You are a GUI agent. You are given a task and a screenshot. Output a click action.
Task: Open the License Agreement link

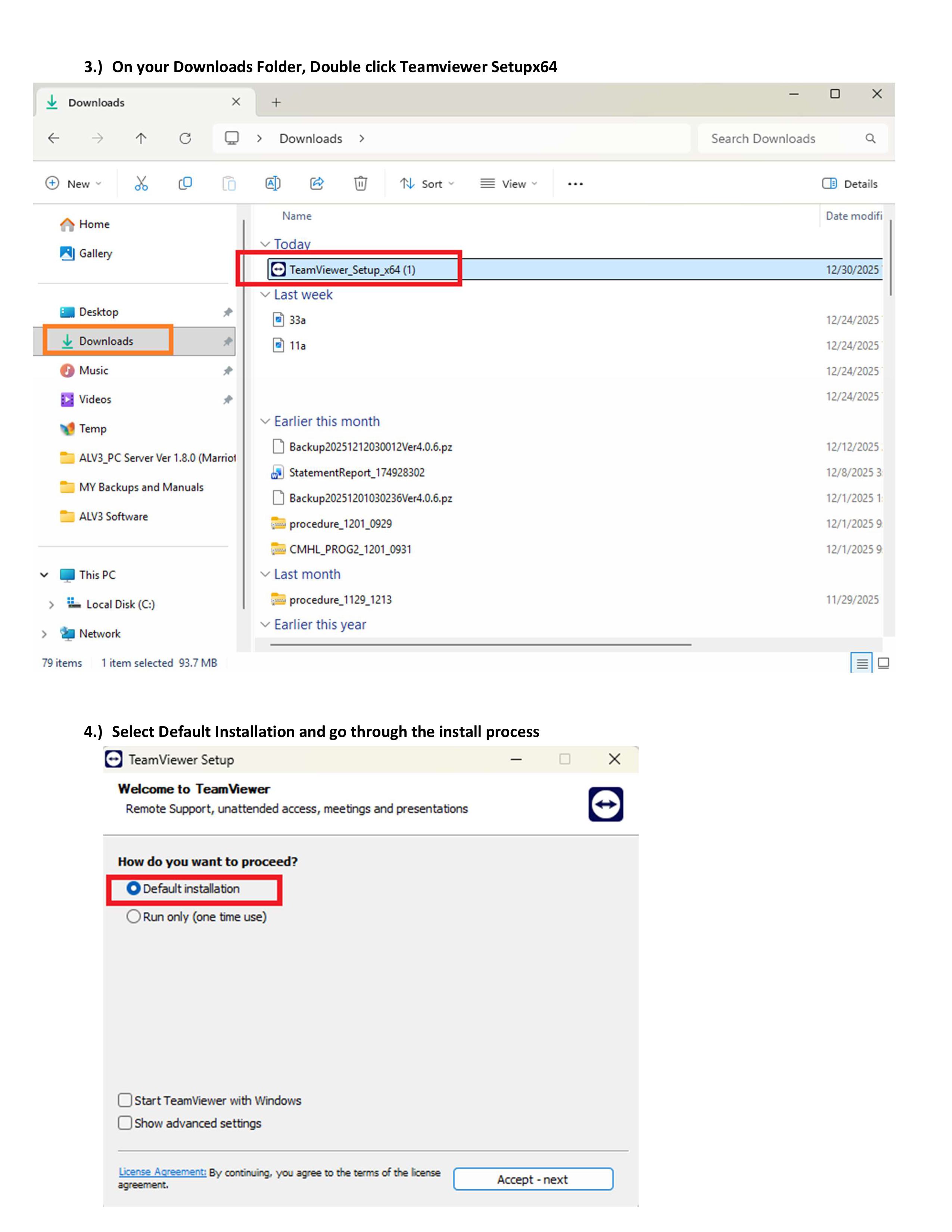pos(162,1172)
